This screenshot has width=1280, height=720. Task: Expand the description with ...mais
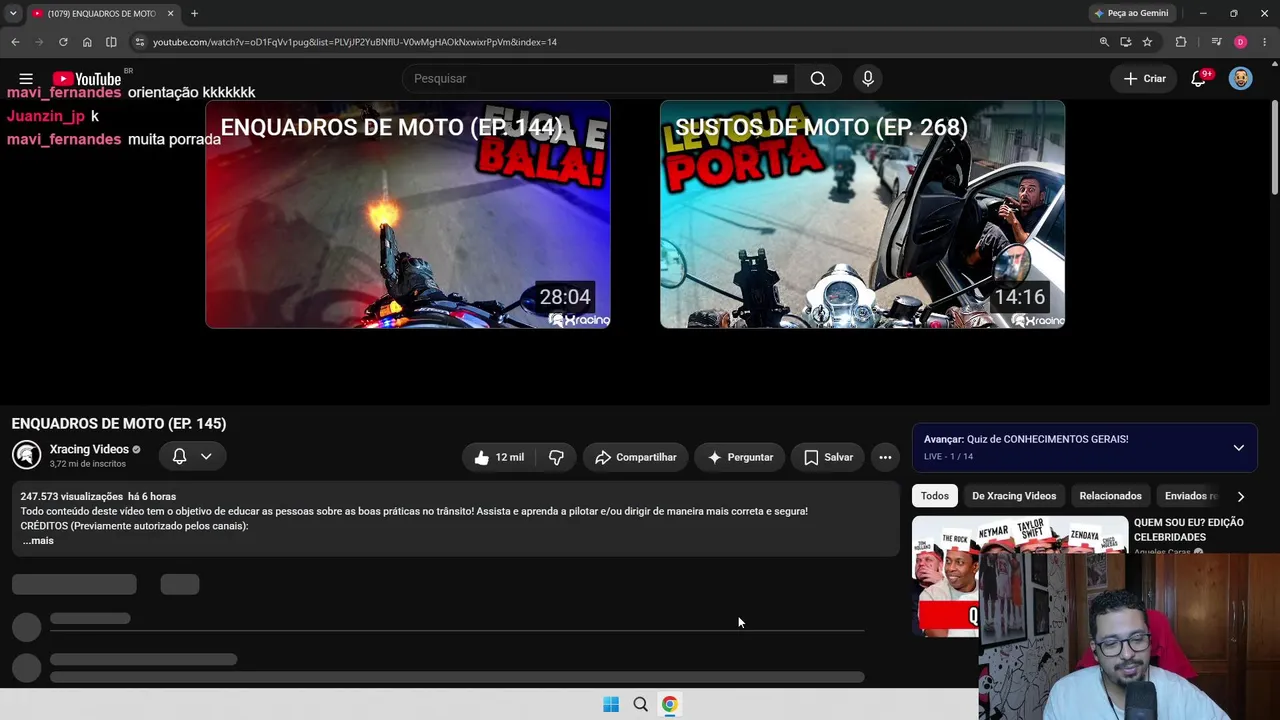(x=38, y=541)
